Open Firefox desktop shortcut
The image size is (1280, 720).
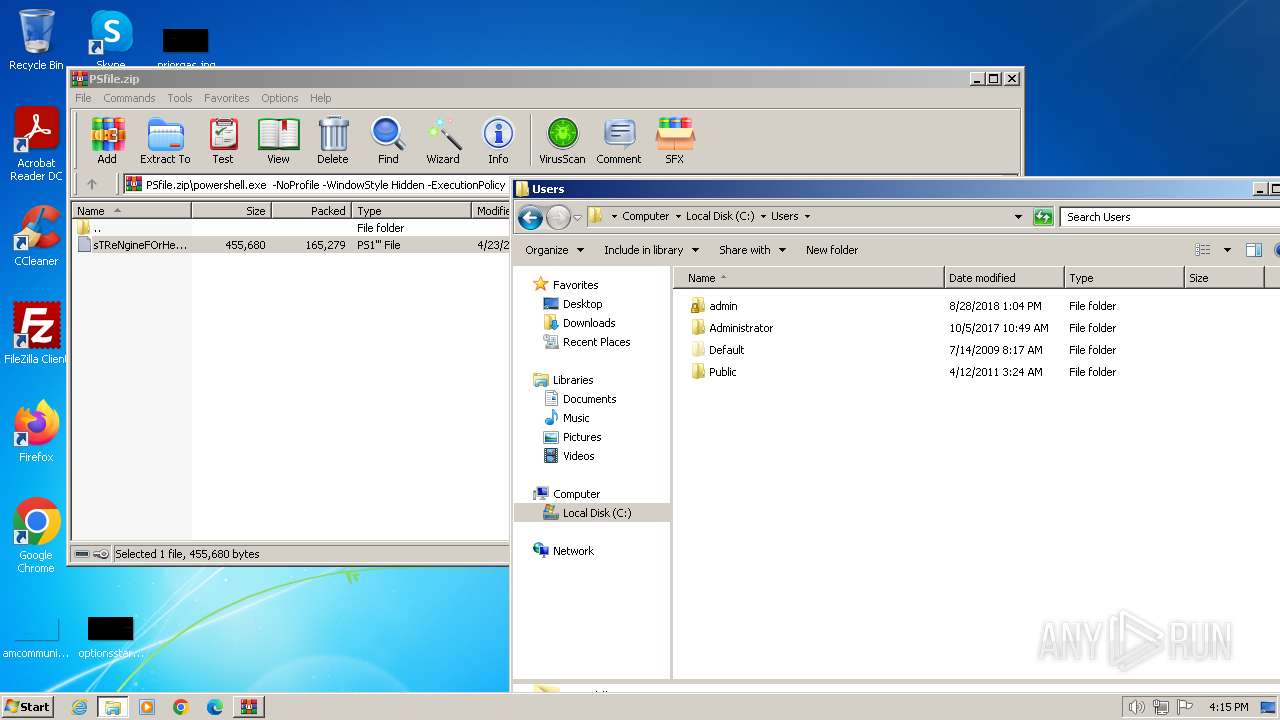pyautogui.click(x=36, y=432)
